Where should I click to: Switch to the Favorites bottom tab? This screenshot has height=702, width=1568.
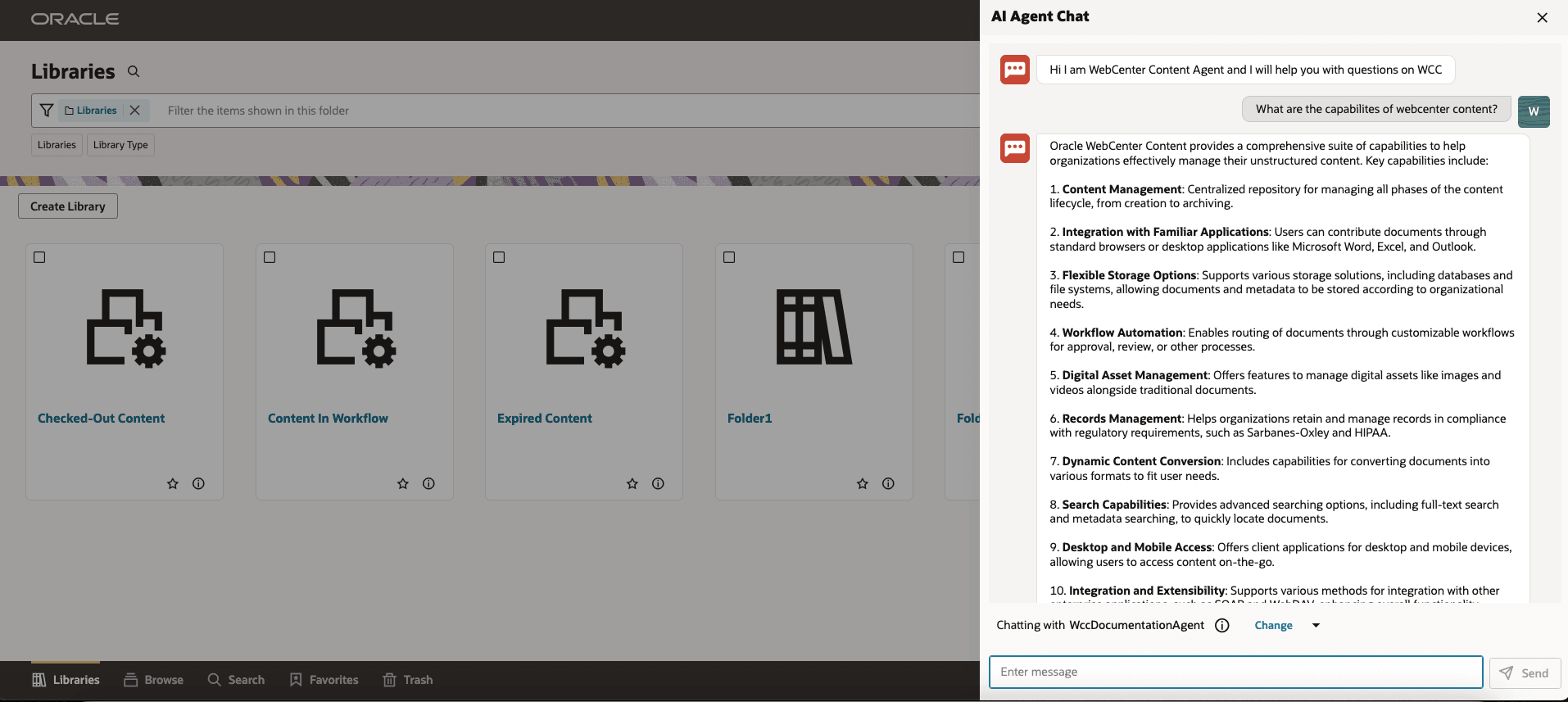point(324,680)
